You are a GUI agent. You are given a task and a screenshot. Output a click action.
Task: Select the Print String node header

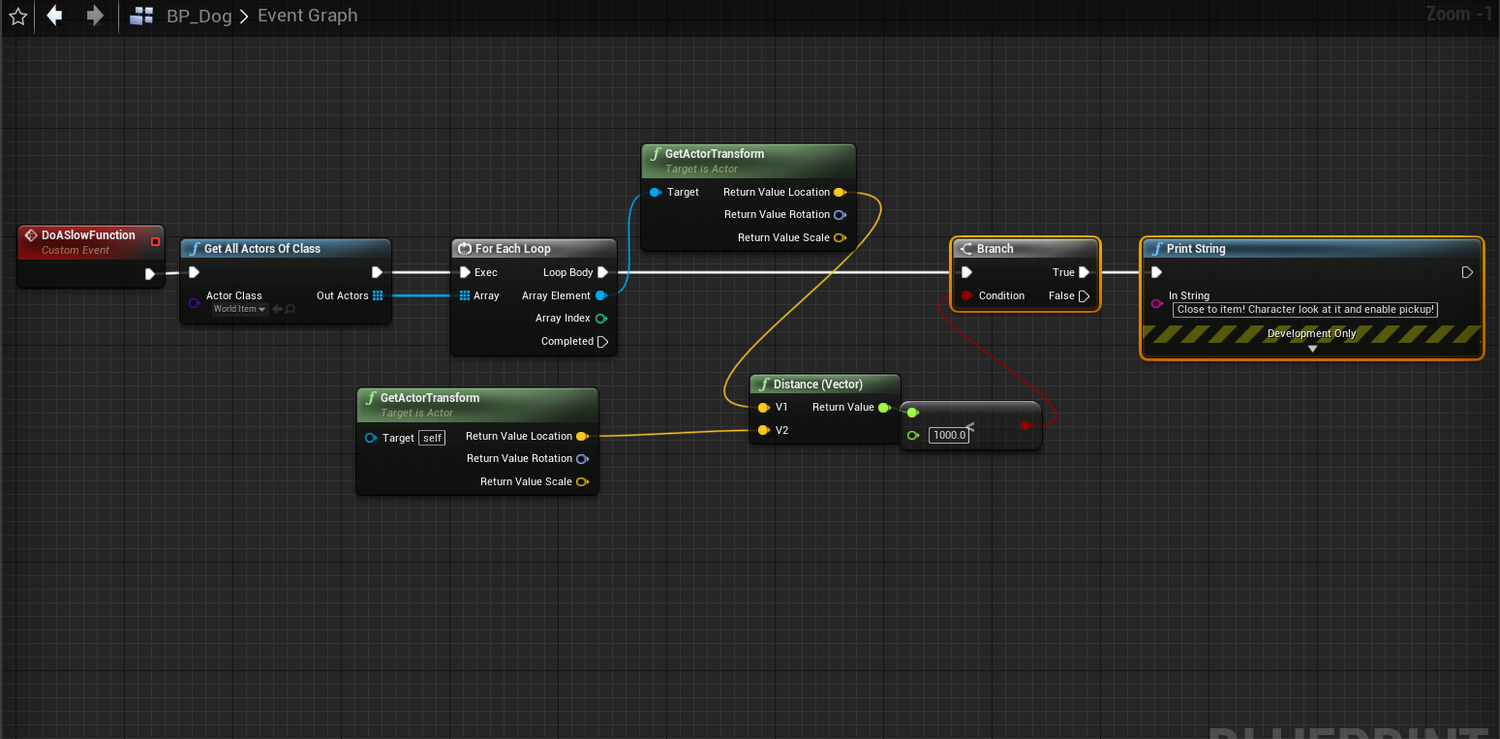tap(1311, 248)
